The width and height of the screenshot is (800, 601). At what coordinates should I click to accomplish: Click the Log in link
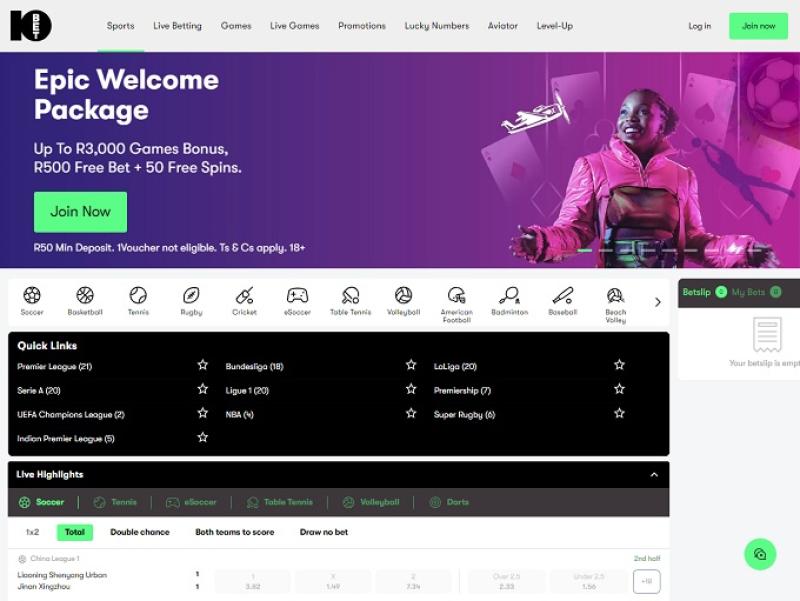tap(700, 26)
